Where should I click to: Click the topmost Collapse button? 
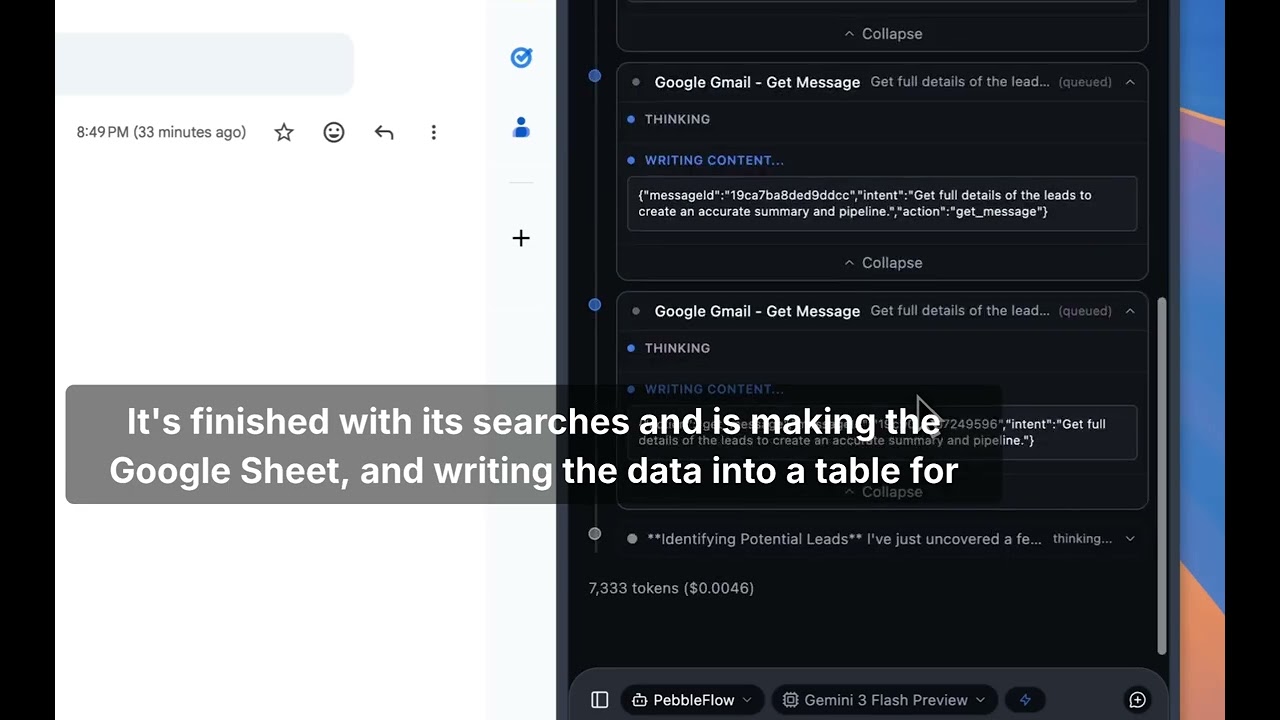coord(882,34)
